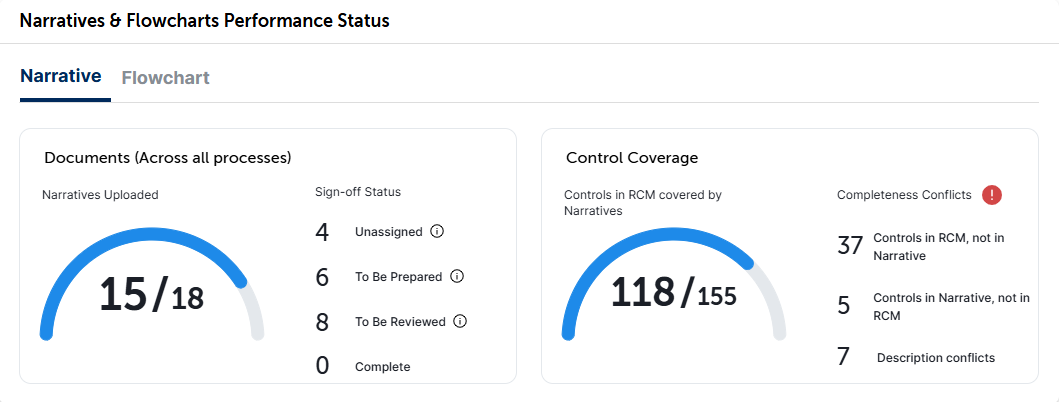Viewport: 1059px width, 402px height.
Task: Click the red Completeness Conflicts alert icon
Action: [x=991, y=195]
